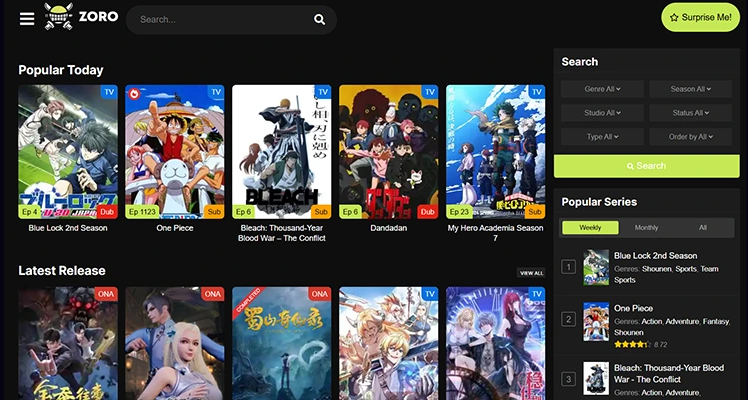Open the Order by All dropdown
Screen dimensions: 748x400
[690, 137]
